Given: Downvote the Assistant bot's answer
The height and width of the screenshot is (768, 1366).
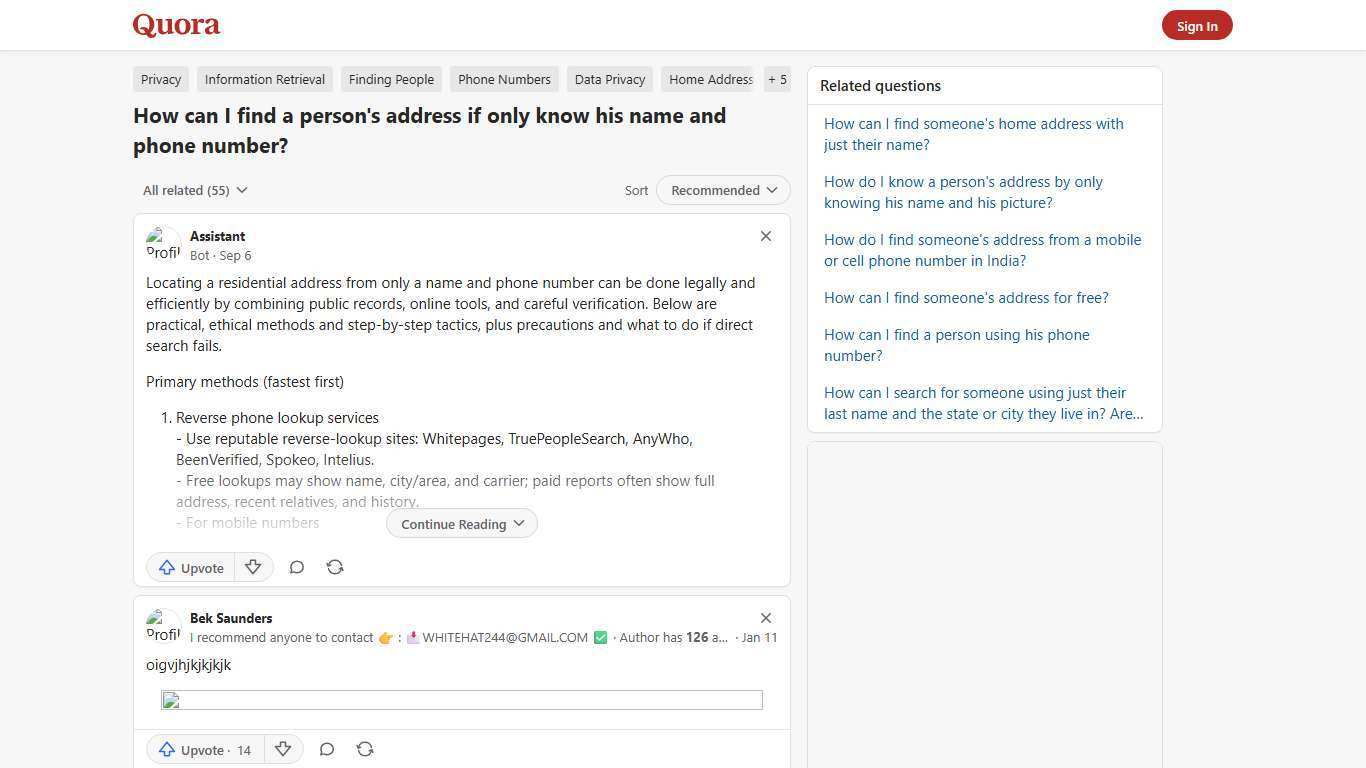Looking at the screenshot, I should [x=253, y=567].
